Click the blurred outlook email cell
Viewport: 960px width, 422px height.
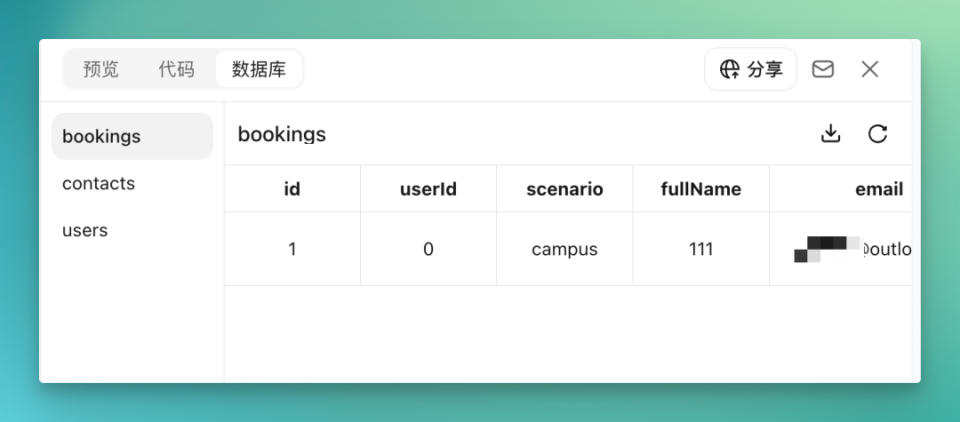coord(841,249)
